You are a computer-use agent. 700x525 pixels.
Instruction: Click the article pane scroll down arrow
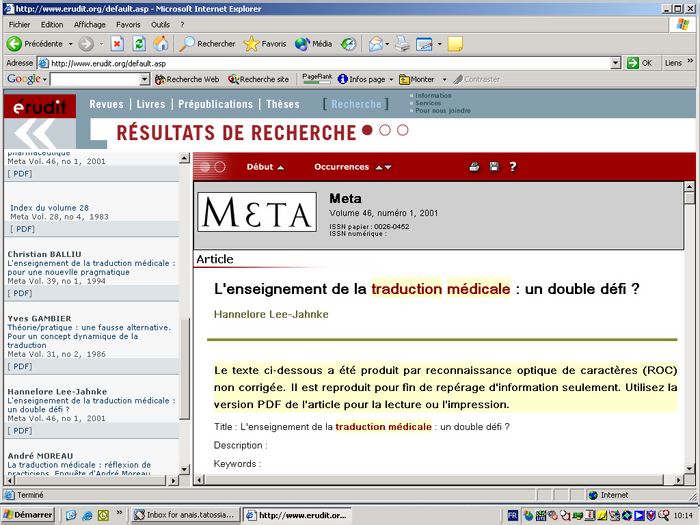(690, 469)
